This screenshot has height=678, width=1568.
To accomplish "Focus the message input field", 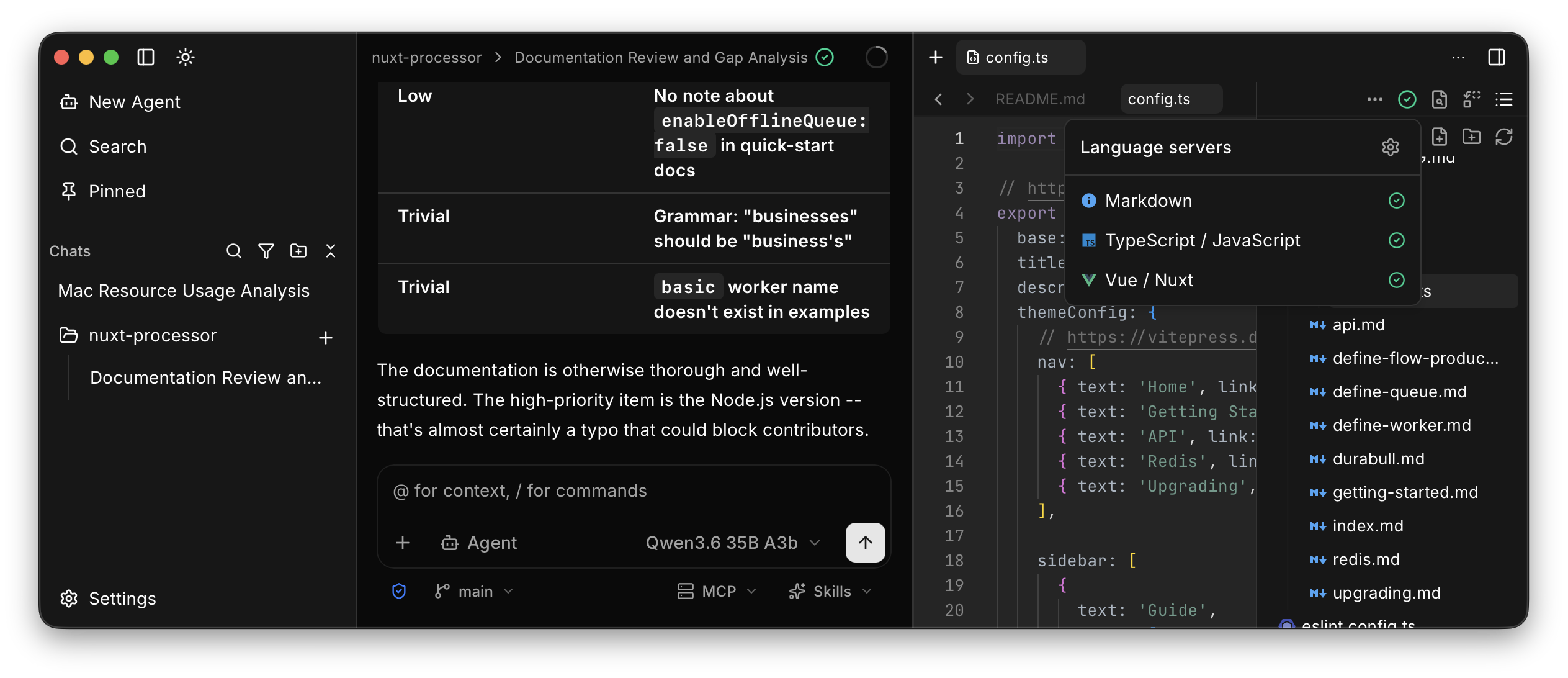I will [634, 490].
